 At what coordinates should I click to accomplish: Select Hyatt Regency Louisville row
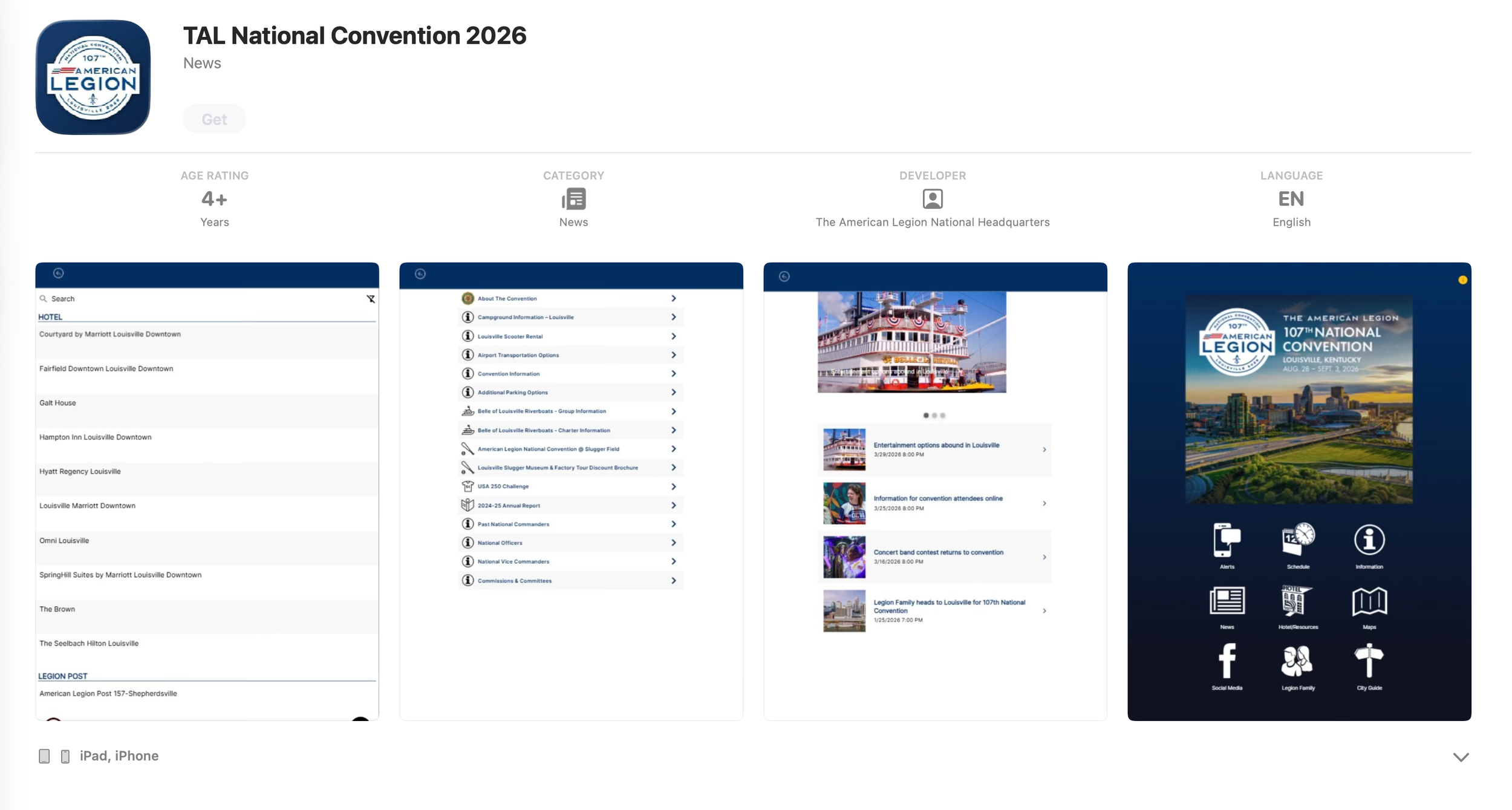click(x=207, y=480)
